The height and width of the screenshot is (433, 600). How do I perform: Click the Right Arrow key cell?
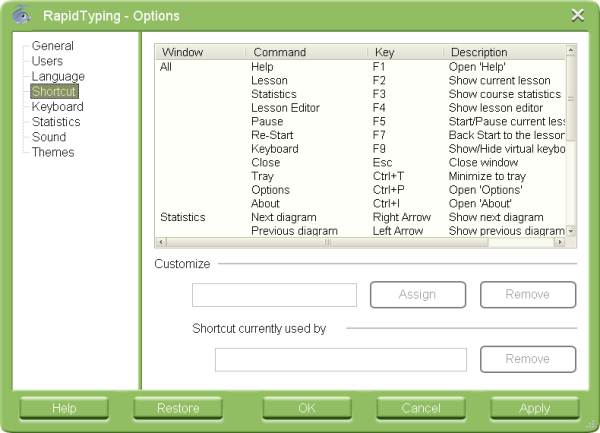click(x=402, y=217)
